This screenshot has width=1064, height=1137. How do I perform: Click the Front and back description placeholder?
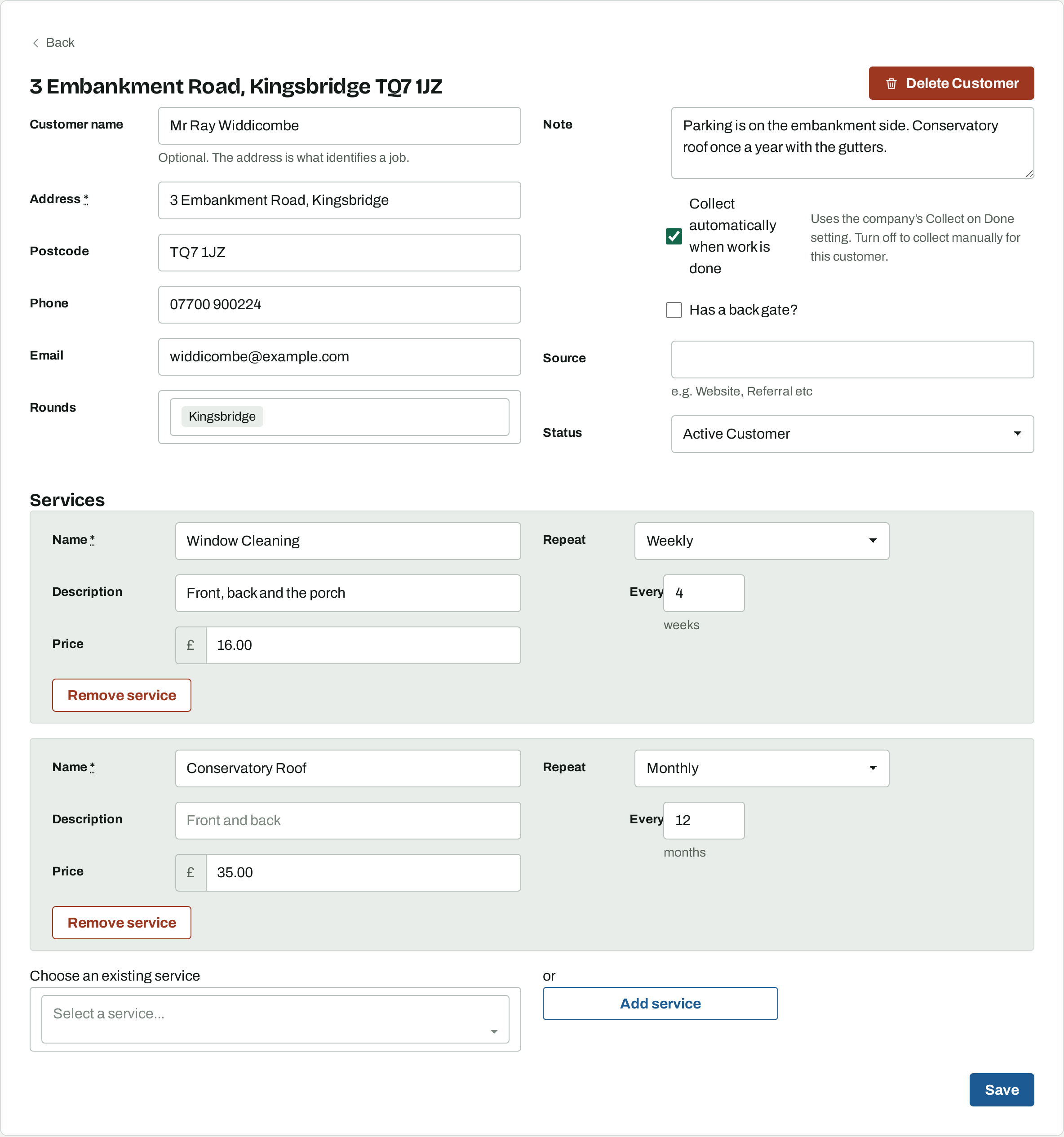tap(348, 820)
